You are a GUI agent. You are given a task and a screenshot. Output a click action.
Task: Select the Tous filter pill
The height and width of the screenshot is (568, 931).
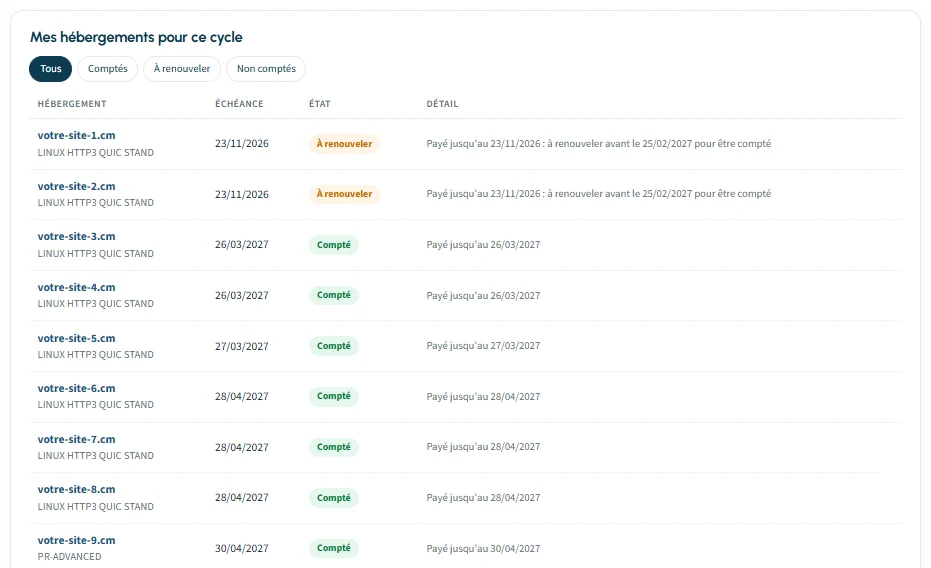pos(50,69)
